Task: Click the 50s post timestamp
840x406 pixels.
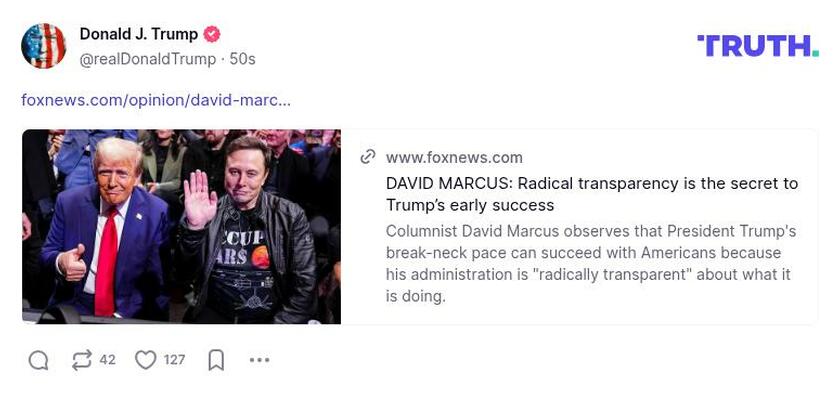Action: (x=242, y=59)
